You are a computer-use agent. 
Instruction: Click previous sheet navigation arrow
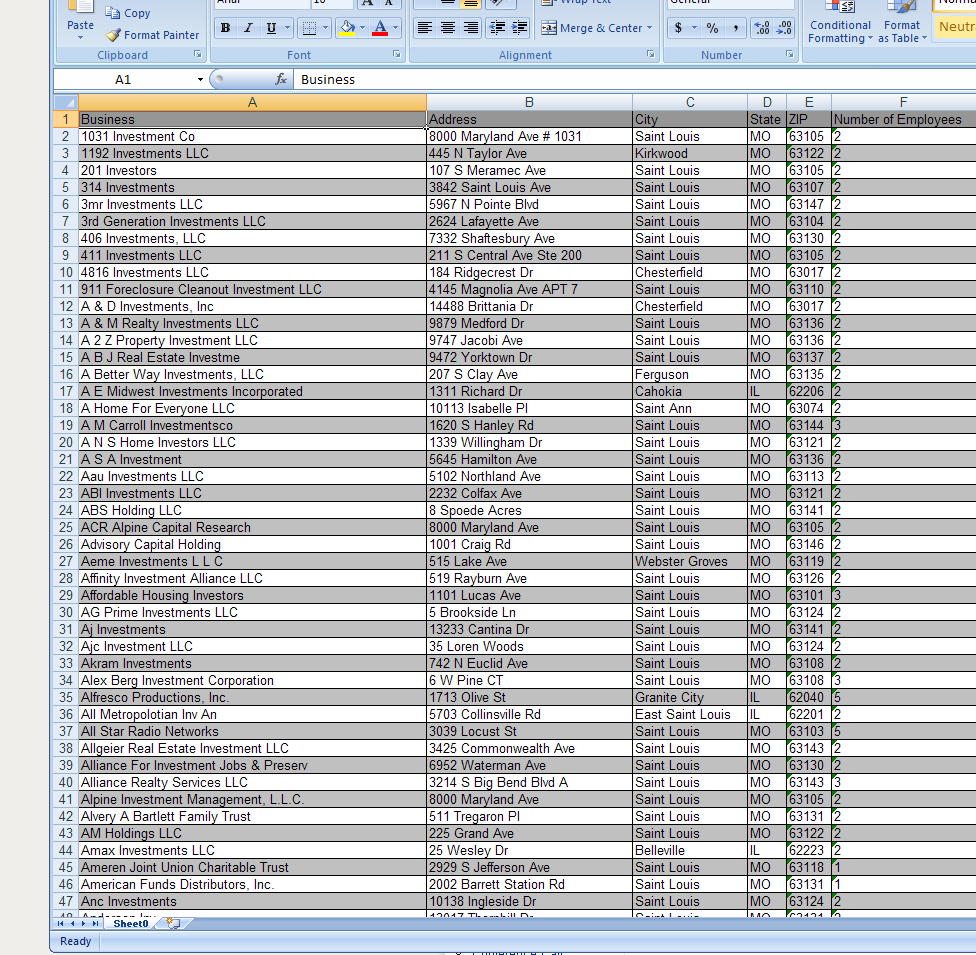(x=72, y=924)
